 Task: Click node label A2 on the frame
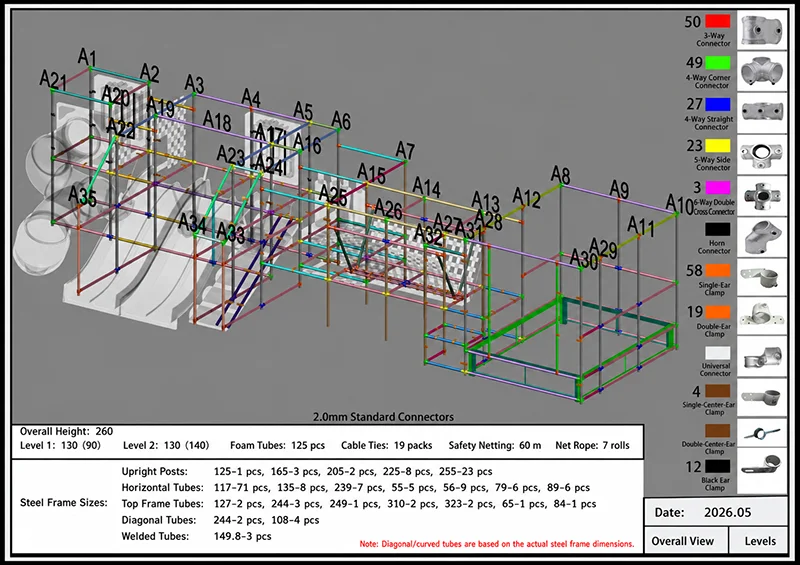(x=149, y=73)
